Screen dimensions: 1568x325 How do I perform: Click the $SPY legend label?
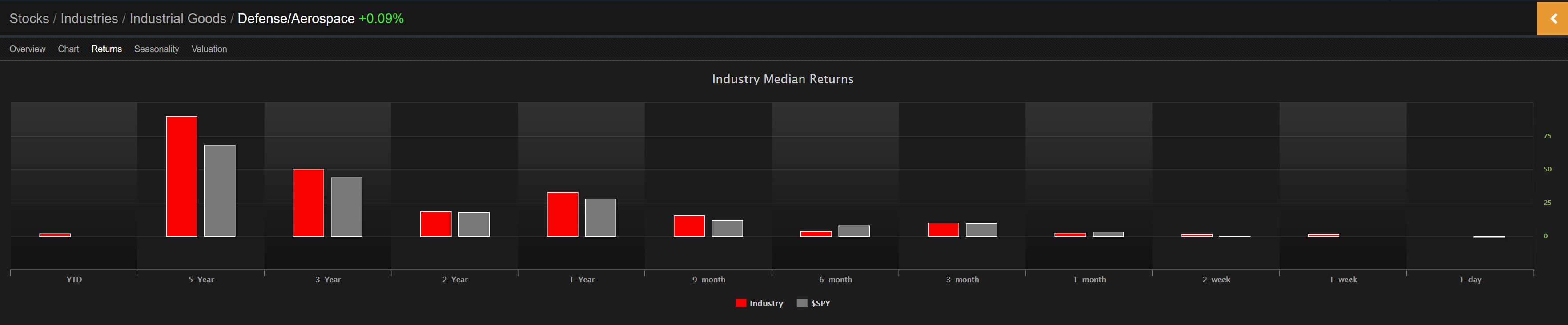[820, 303]
